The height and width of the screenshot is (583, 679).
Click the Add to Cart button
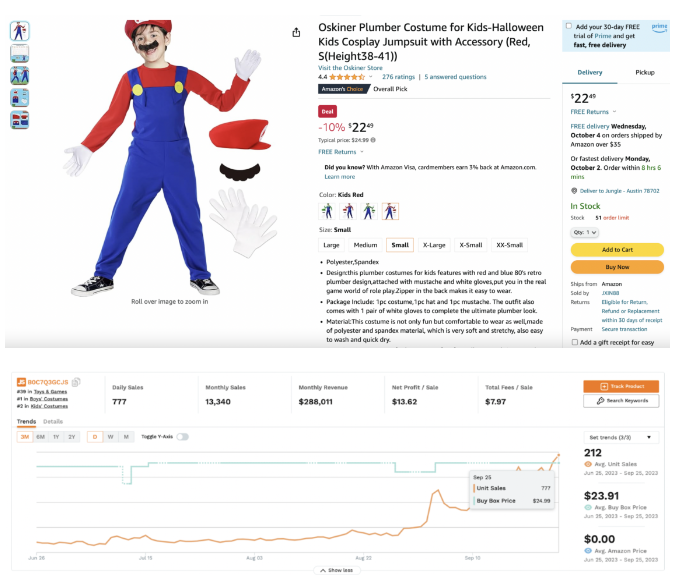[x=617, y=249]
